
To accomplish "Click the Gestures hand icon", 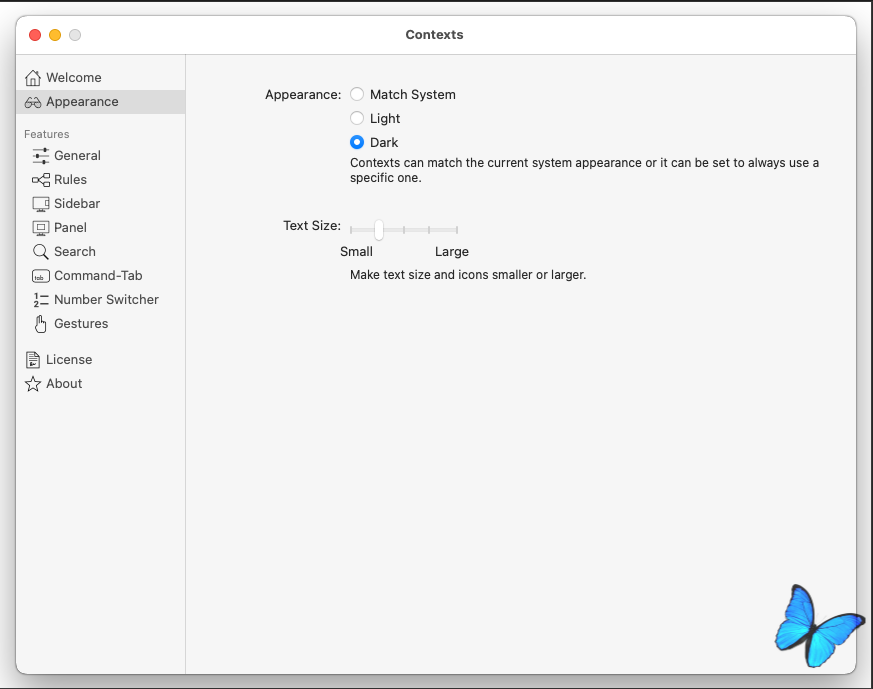I will pyautogui.click(x=41, y=324).
